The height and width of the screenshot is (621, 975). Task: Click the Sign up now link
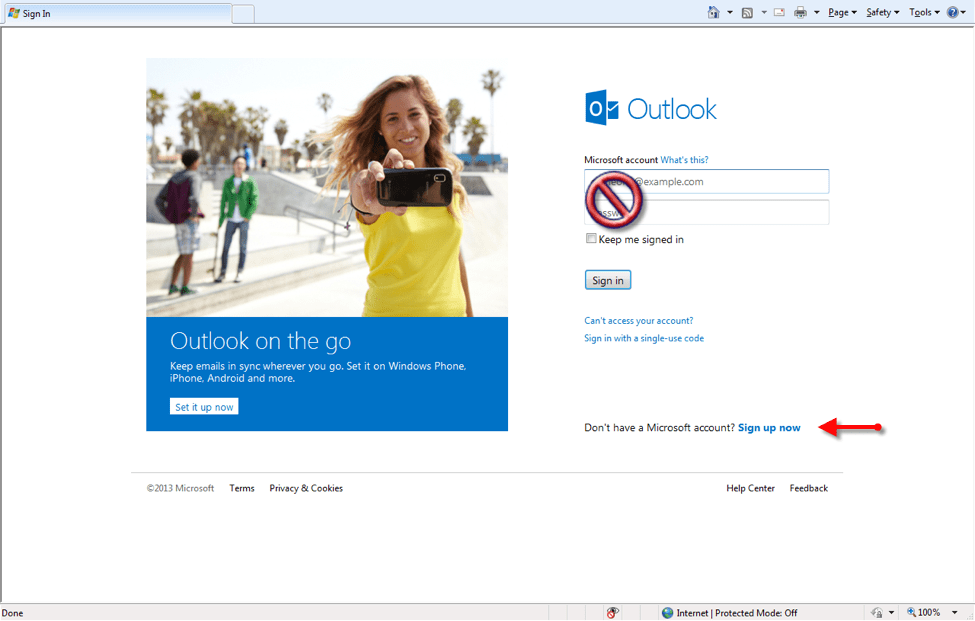click(x=769, y=428)
